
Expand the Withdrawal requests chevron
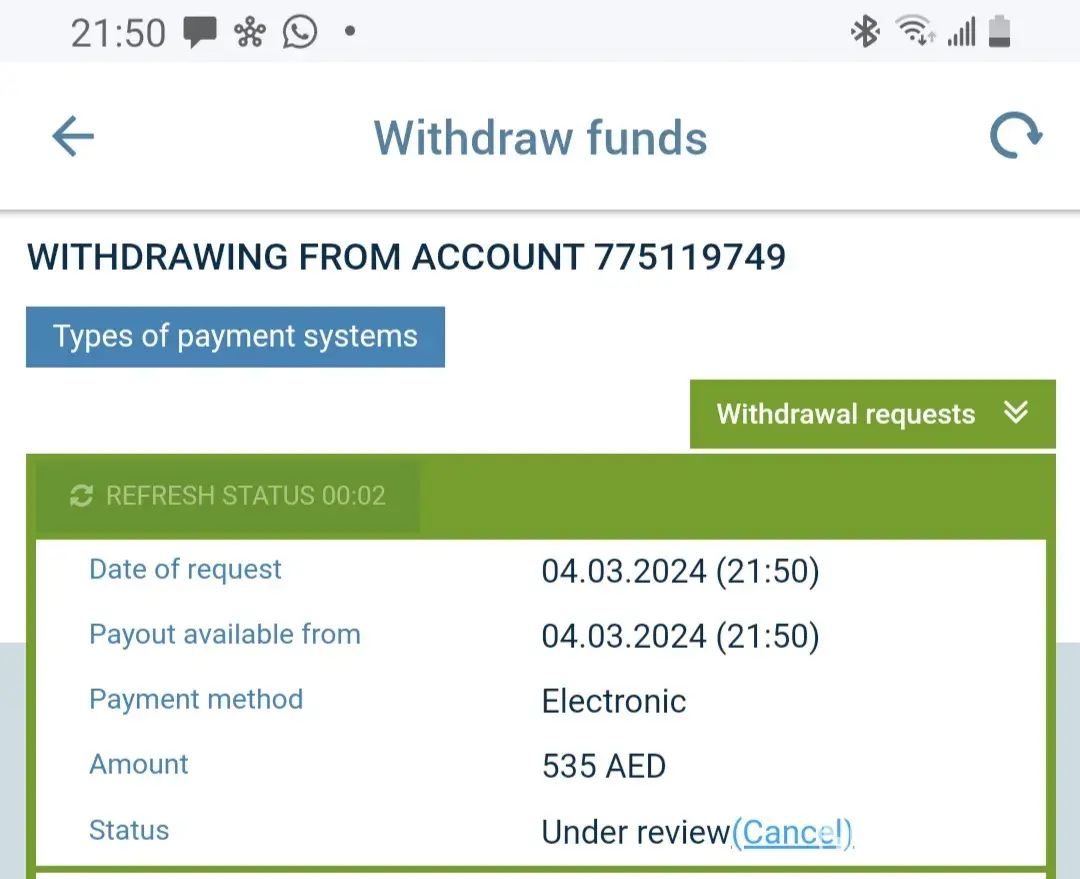pyautogui.click(x=1016, y=413)
